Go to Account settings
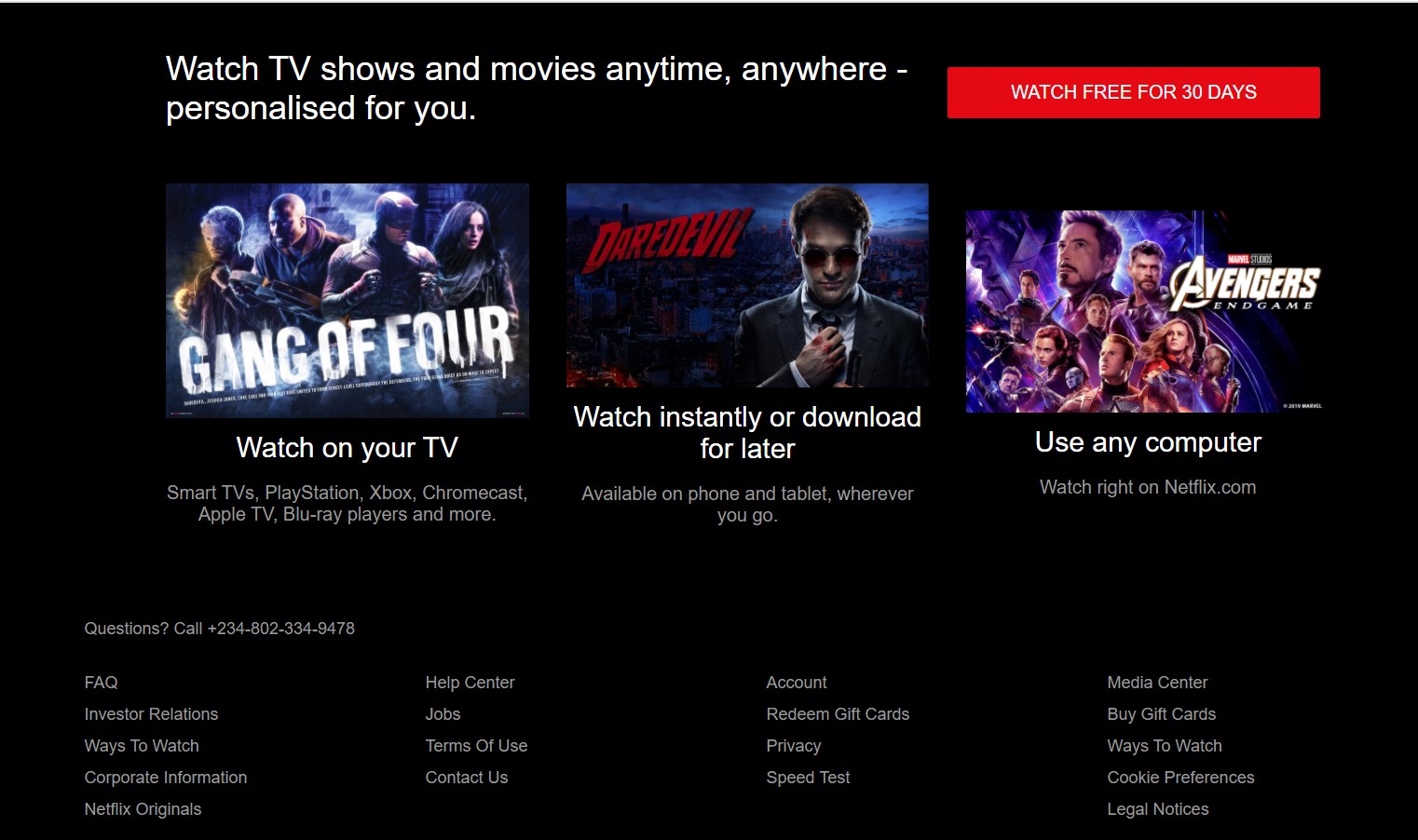 tap(797, 683)
